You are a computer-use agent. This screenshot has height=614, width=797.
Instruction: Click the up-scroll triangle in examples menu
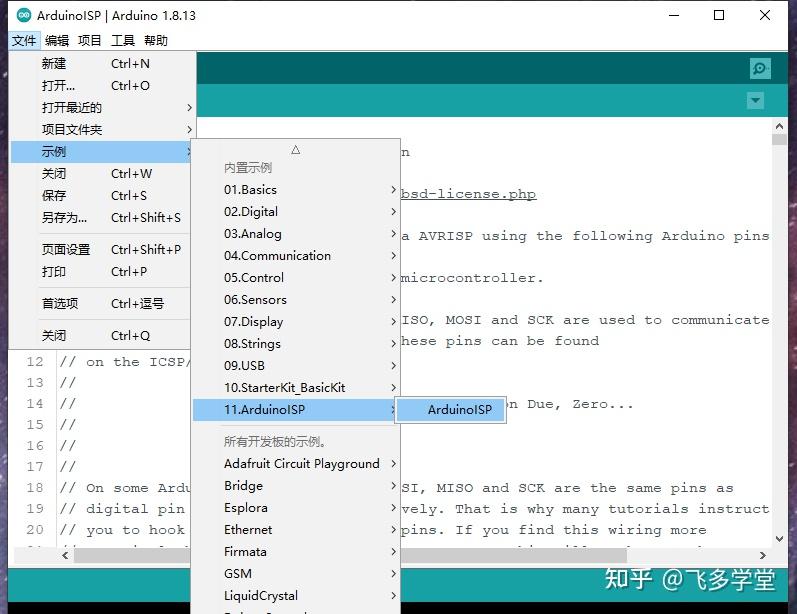[296, 149]
